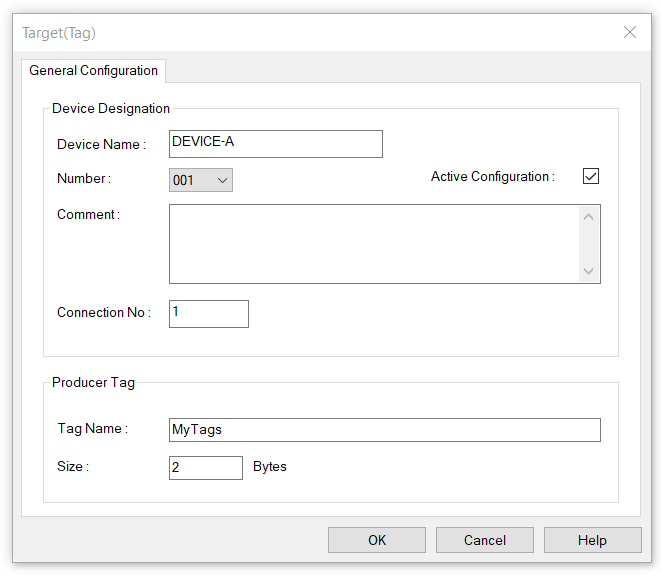Click the Comment scrollbar track
This screenshot has width=661, height=578.
click(588, 244)
